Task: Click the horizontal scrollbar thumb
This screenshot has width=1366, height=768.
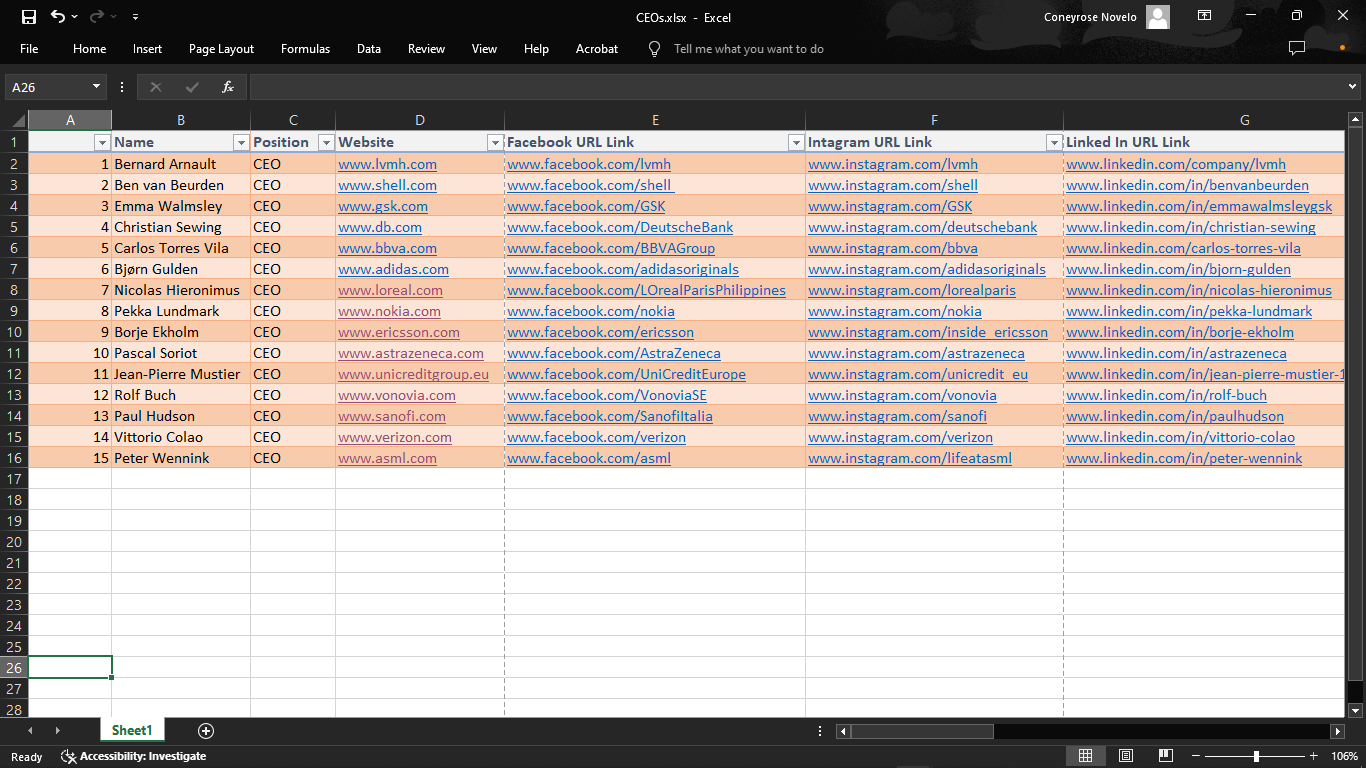Action: point(922,731)
